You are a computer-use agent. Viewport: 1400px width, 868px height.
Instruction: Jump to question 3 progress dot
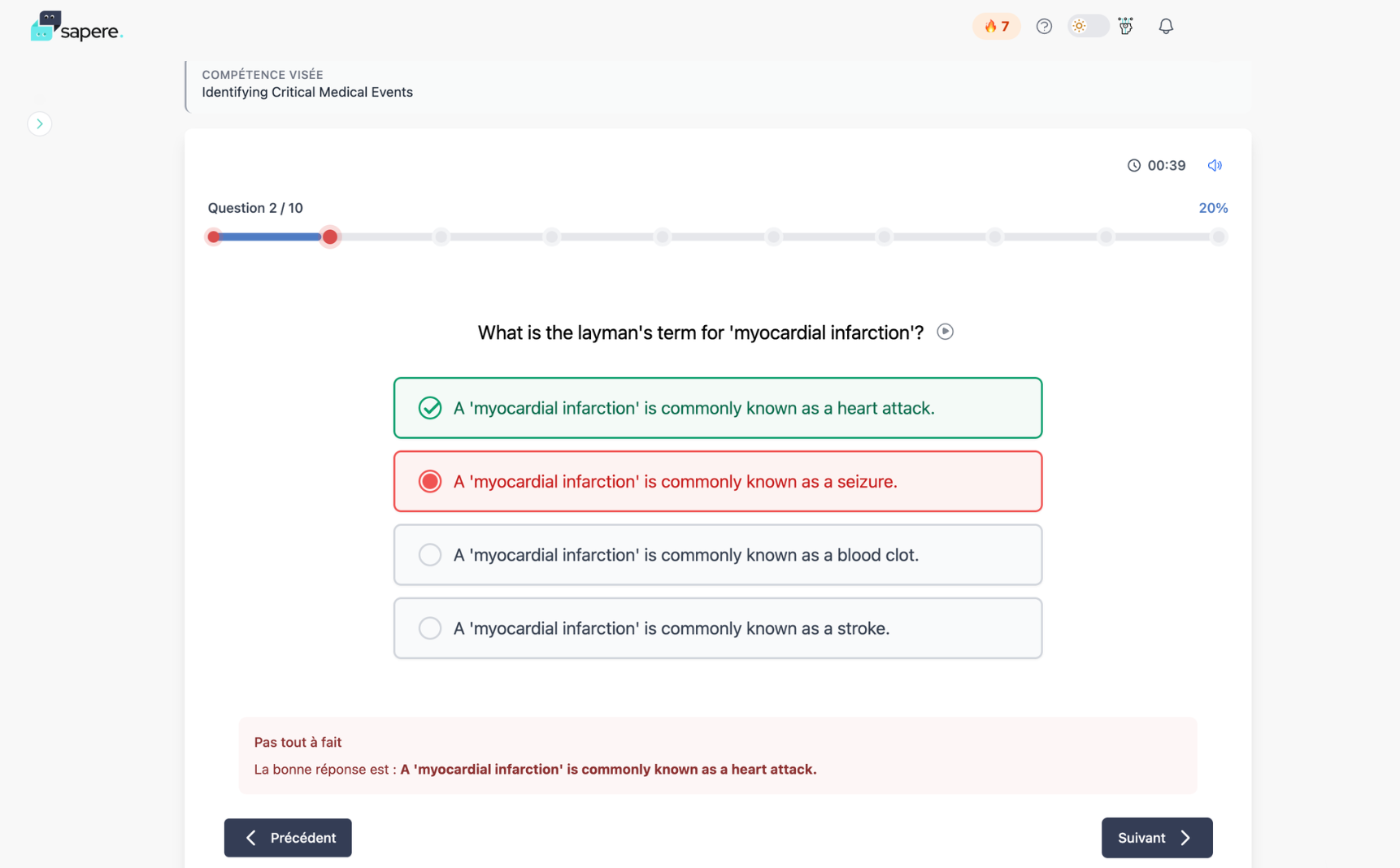[x=441, y=237]
